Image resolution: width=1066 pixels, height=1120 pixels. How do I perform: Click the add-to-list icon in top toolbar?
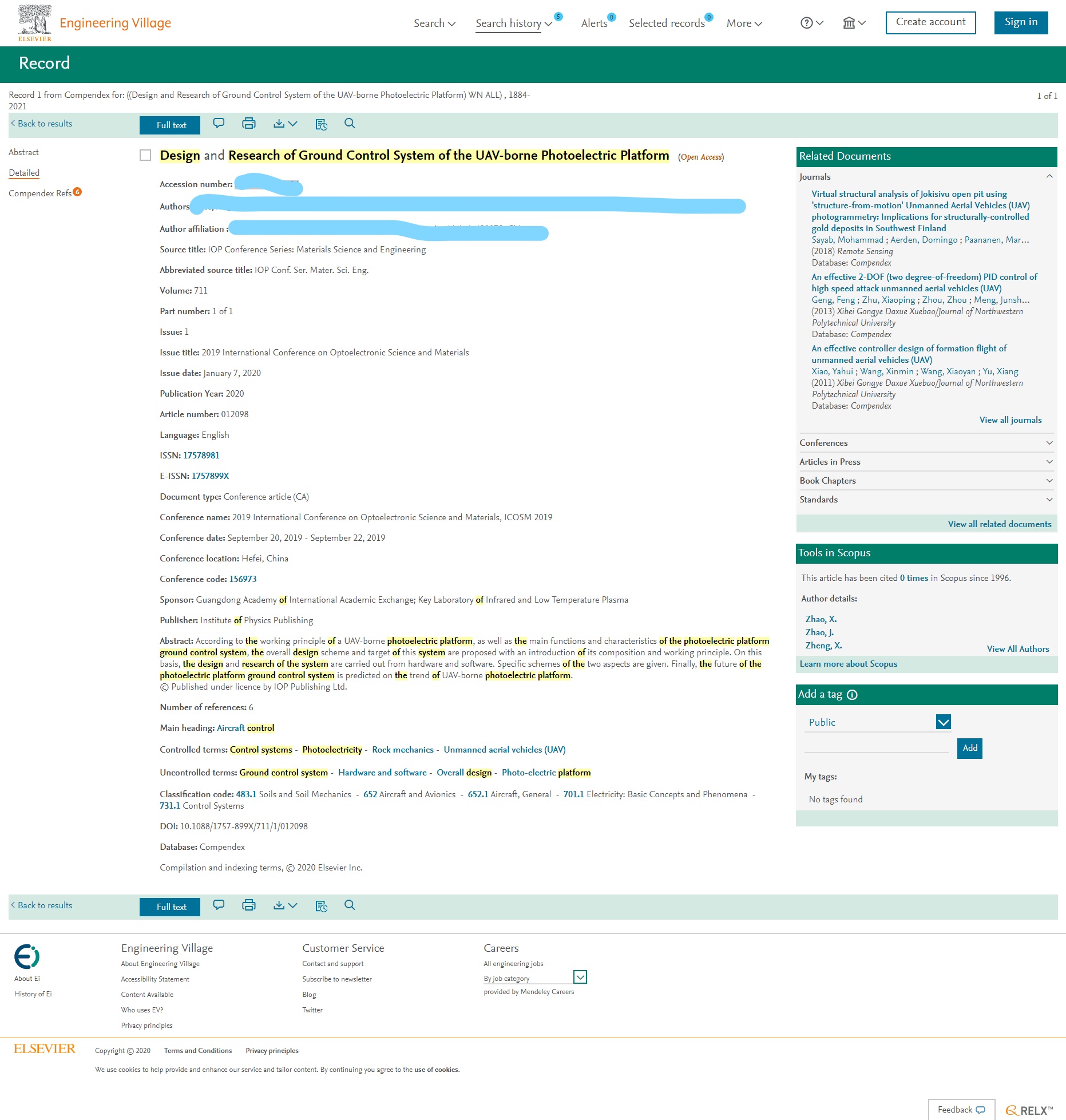tap(321, 124)
